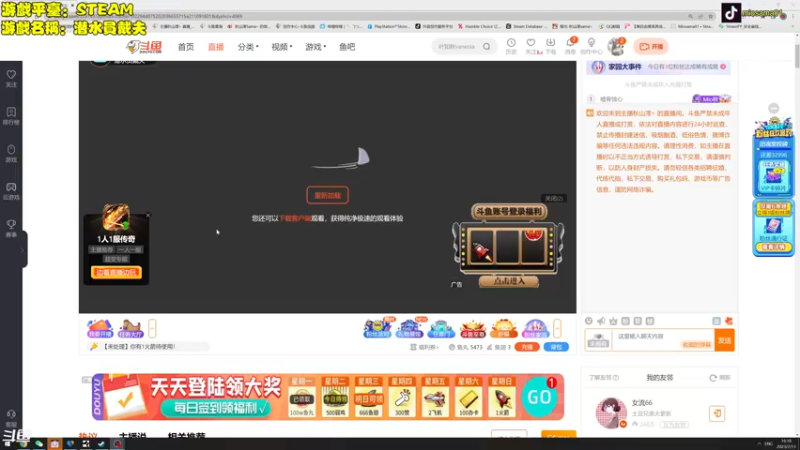This screenshot has height=450, width=800.
Task: Expand the 视频 video dropdown
Action: pos(282,47)
